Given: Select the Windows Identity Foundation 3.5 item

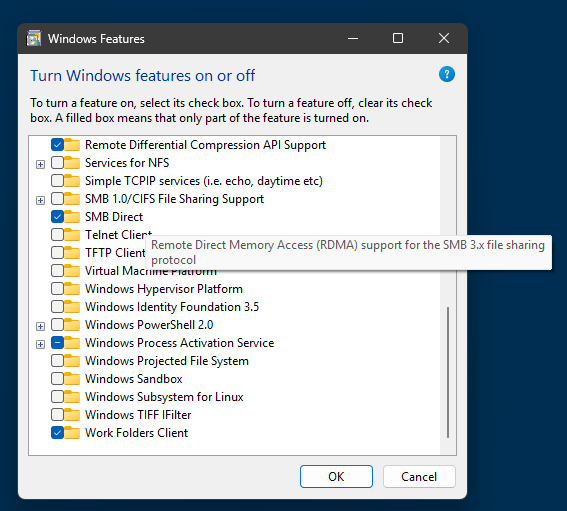Looking at the screenshot, I should coord(172,307).
